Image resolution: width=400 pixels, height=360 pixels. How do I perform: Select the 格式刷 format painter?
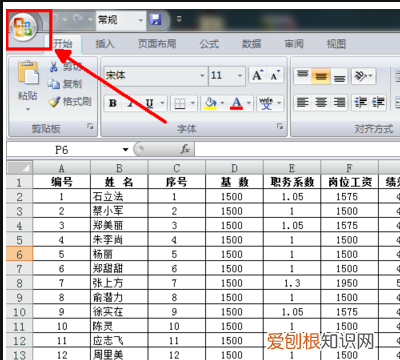70,101
